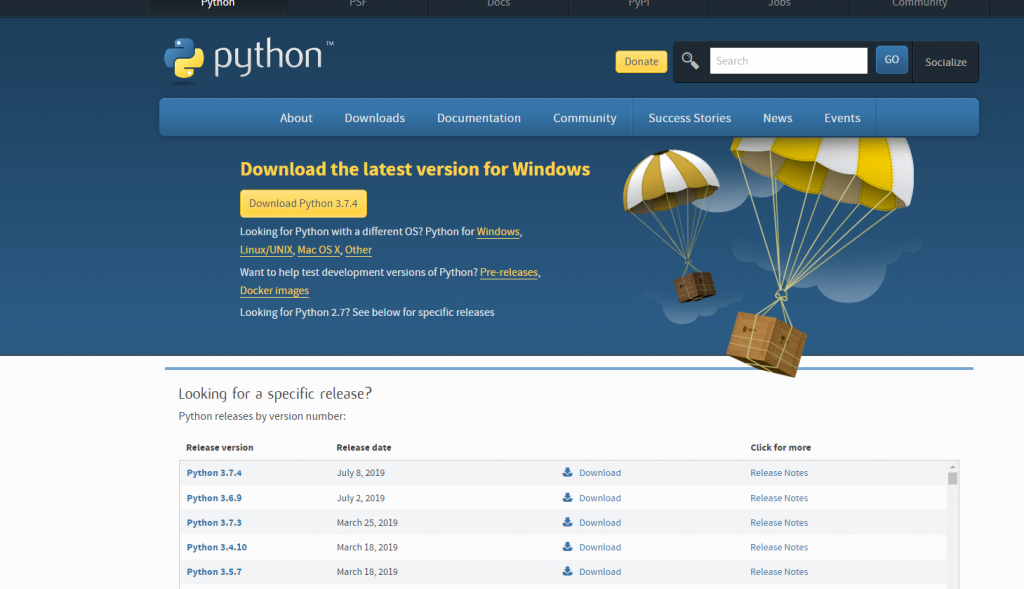The width and height of the screenshot is (1024, 589).
Task: Click 'Looking for a specific release?' heading
Action: point(275,393)
